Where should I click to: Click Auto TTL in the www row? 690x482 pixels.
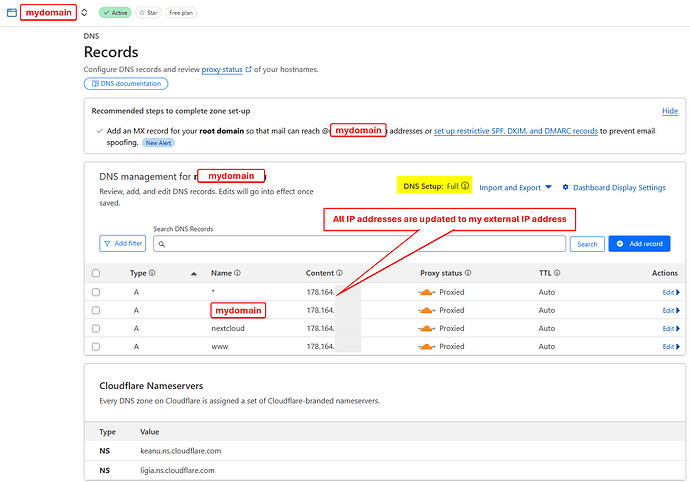pyautogui.click(x=547, y=347)
